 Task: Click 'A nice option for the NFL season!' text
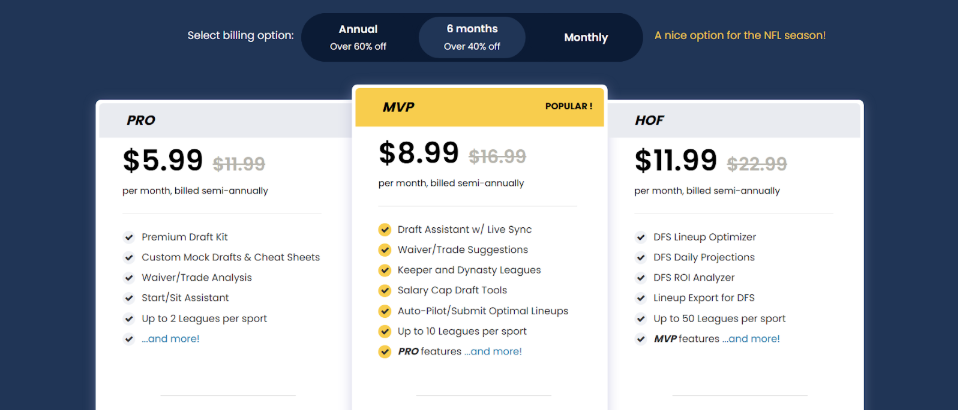740,35
